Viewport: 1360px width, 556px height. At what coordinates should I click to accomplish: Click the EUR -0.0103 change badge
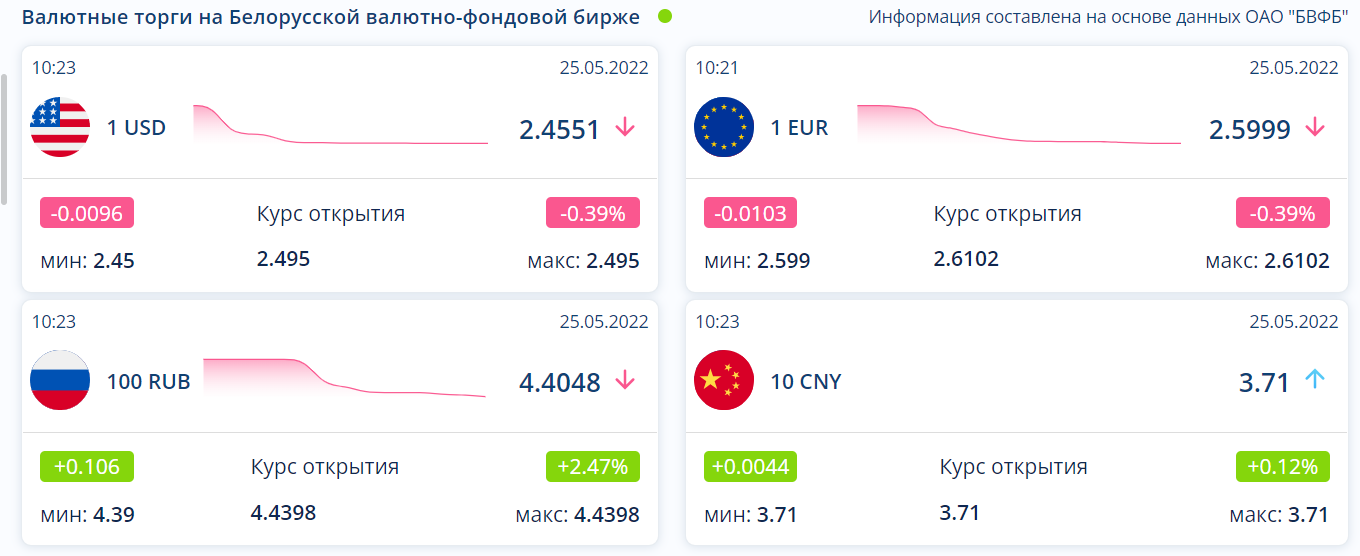coord(751,213)
